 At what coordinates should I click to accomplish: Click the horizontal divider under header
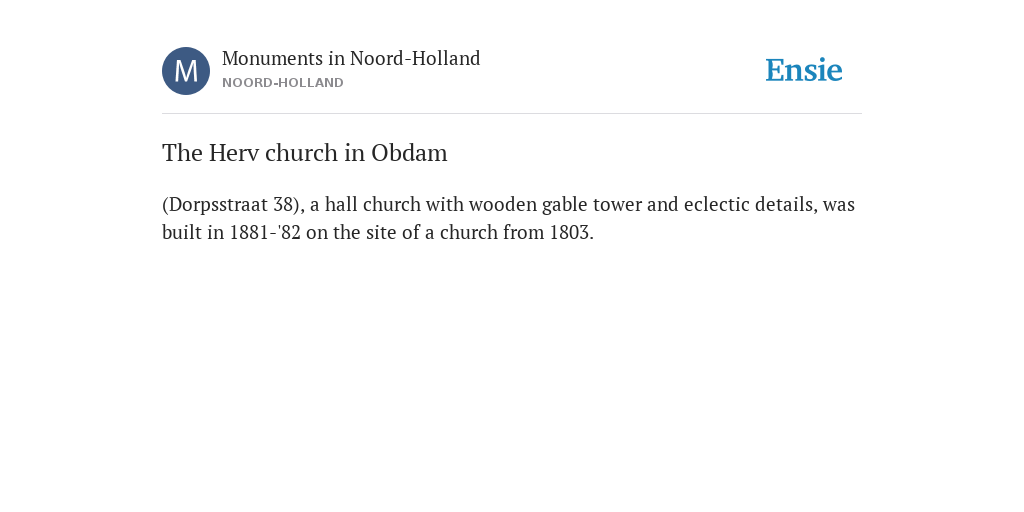pyautogui.click(x=512, y=114)
